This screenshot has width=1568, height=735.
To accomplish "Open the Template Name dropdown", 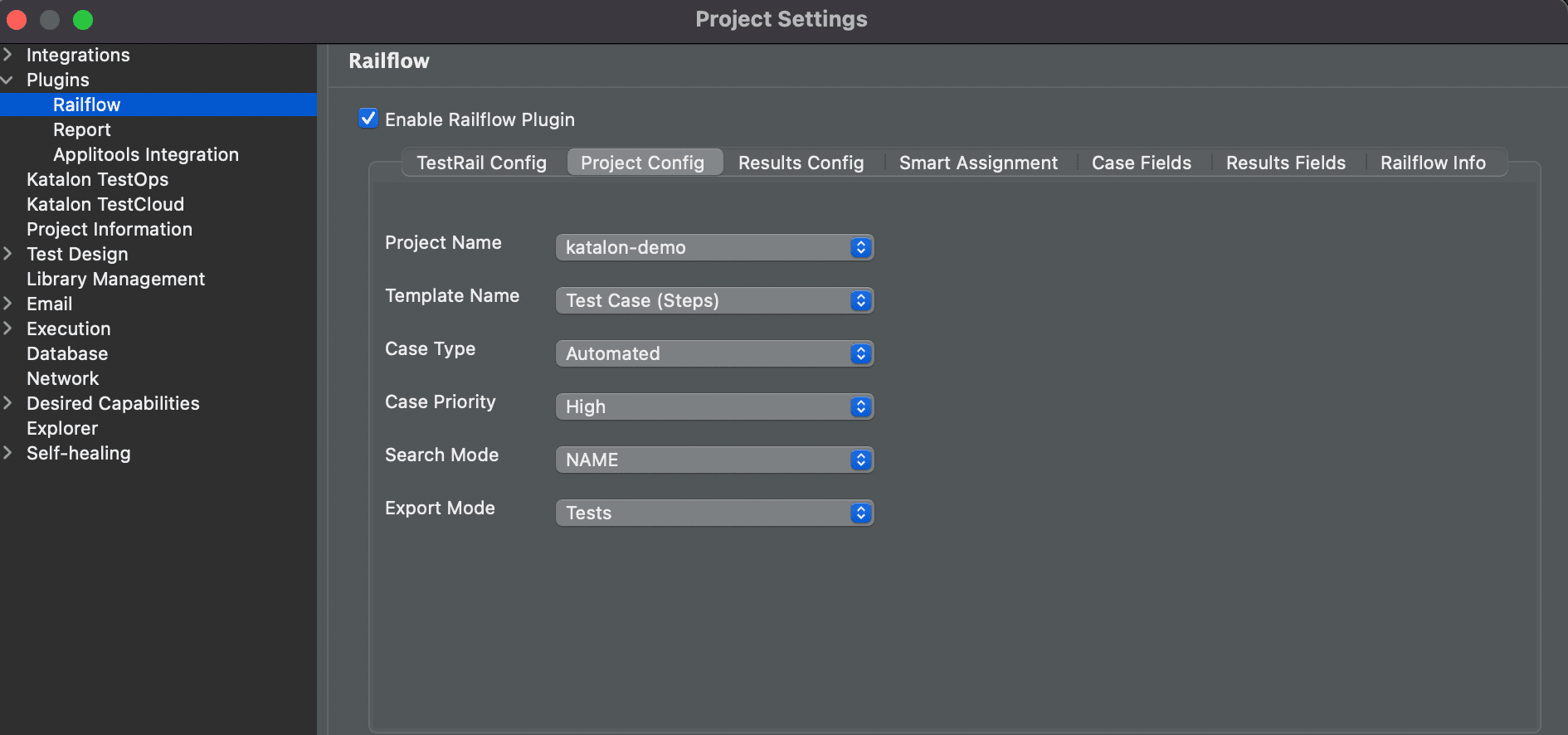I will click(714, 300).
